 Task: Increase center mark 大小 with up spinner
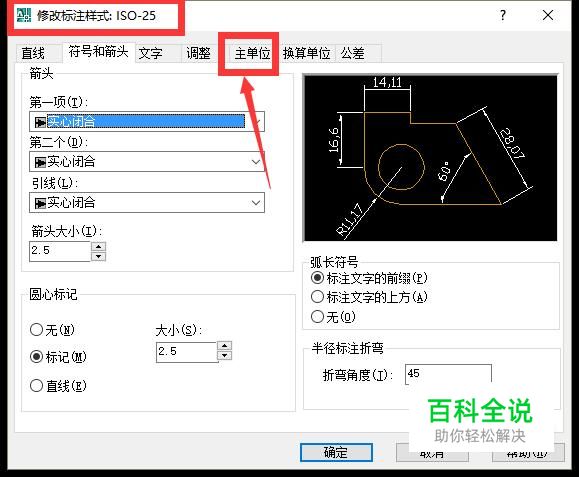click(225, 346)
